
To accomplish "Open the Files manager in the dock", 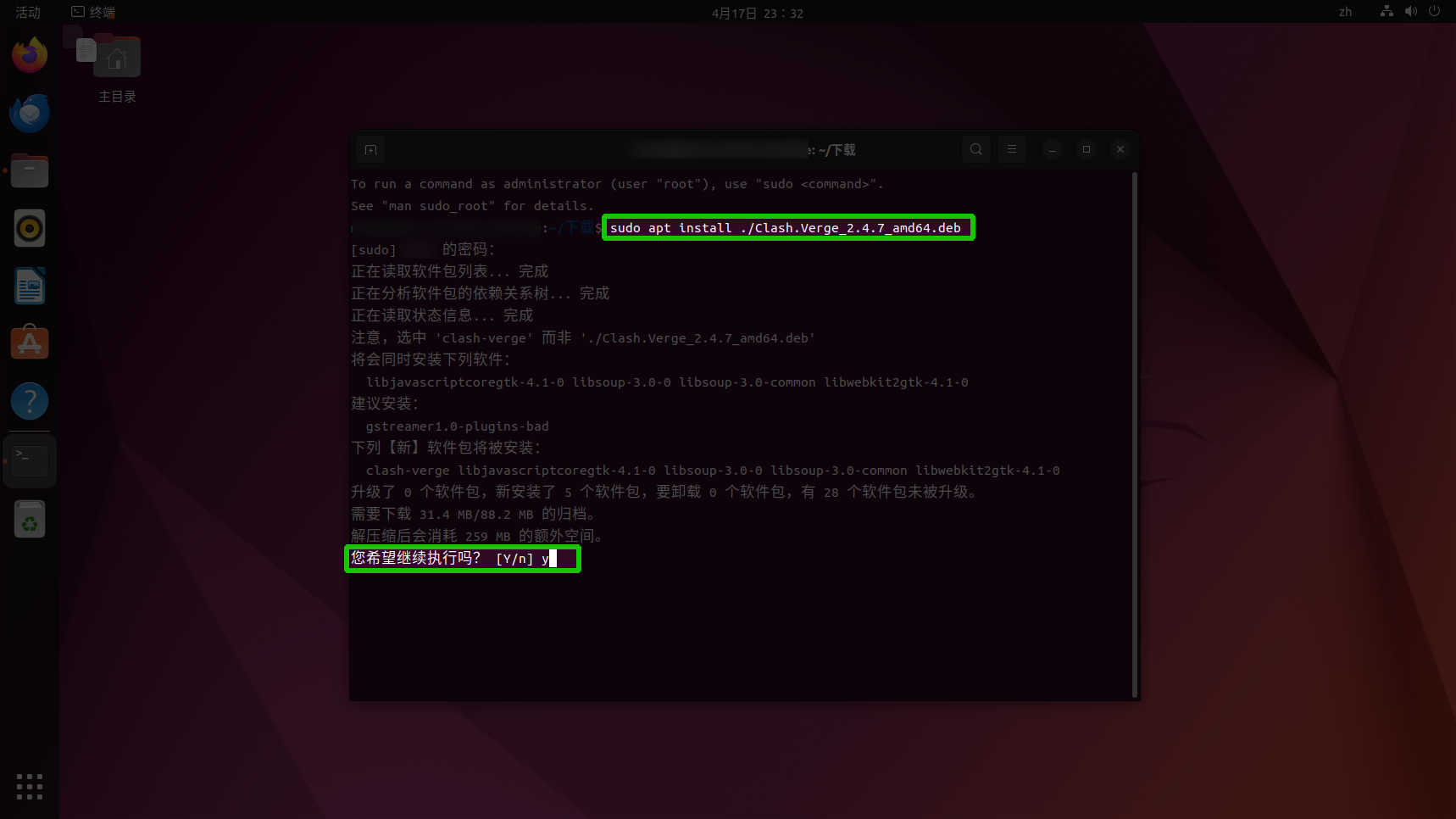I will click(30, 170).
